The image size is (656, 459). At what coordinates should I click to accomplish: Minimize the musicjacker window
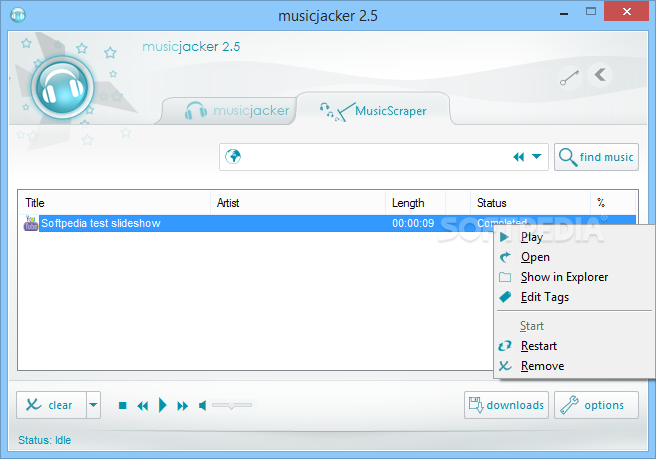[x=564, y=14]
